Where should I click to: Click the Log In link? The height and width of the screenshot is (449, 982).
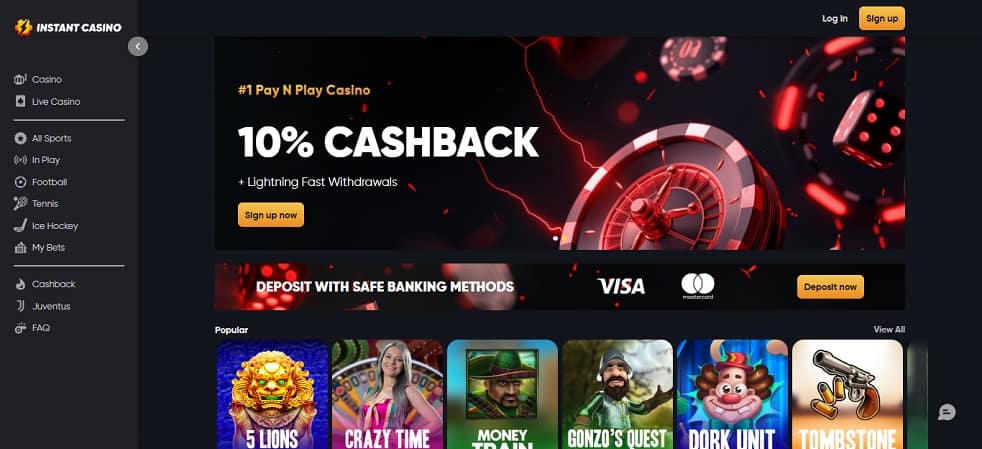click(835, 19)
